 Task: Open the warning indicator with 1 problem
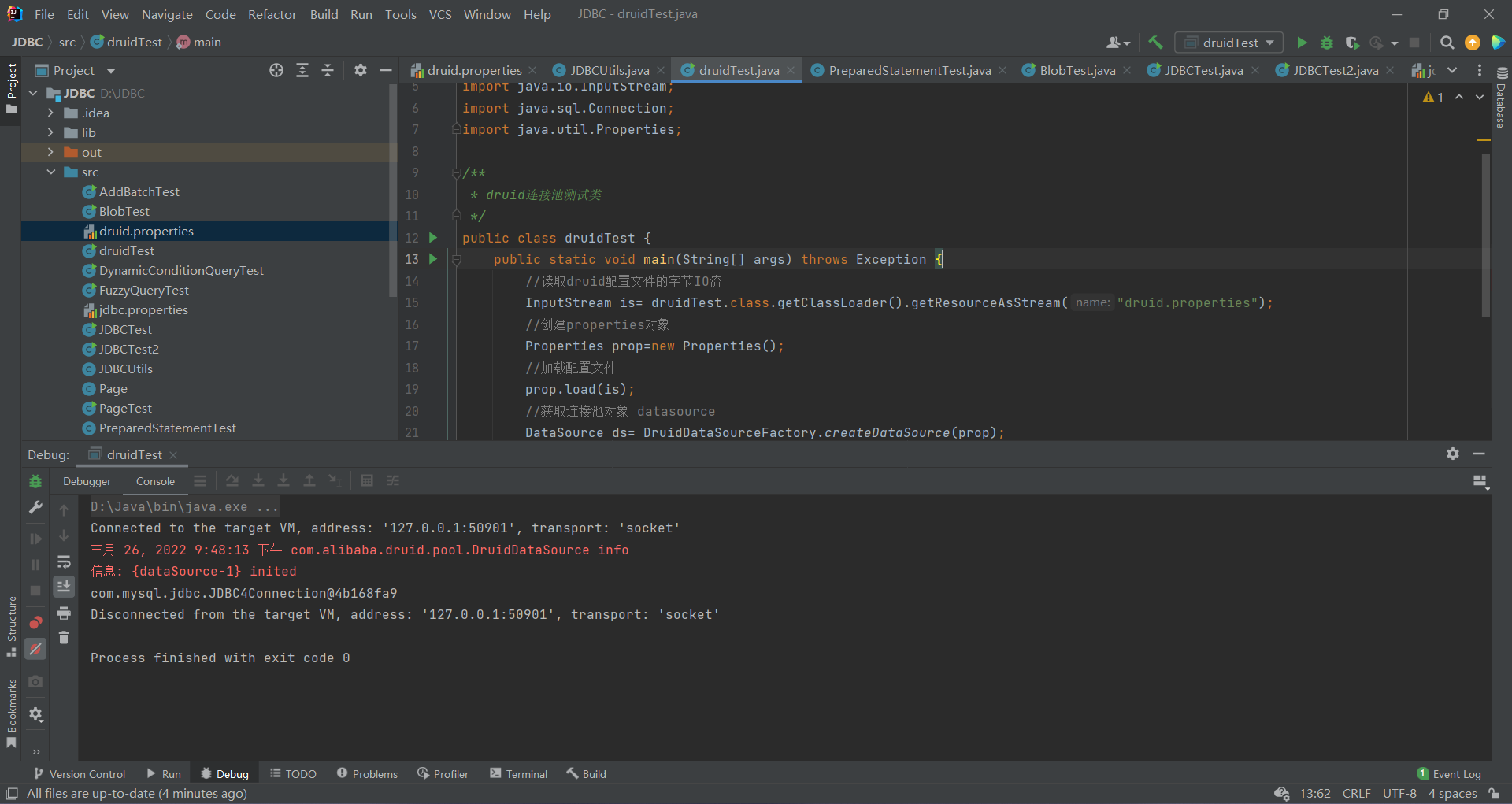click(x=1433, y=97)
